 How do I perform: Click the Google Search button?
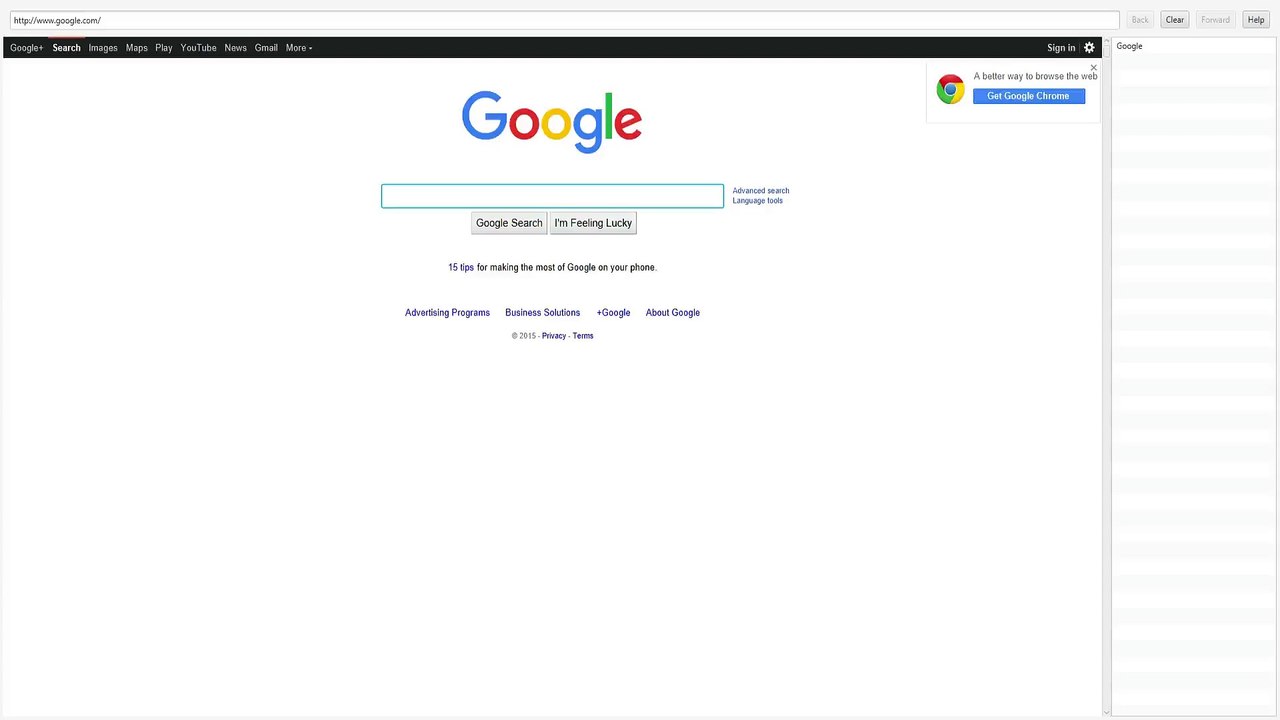[x=509, y=223]
